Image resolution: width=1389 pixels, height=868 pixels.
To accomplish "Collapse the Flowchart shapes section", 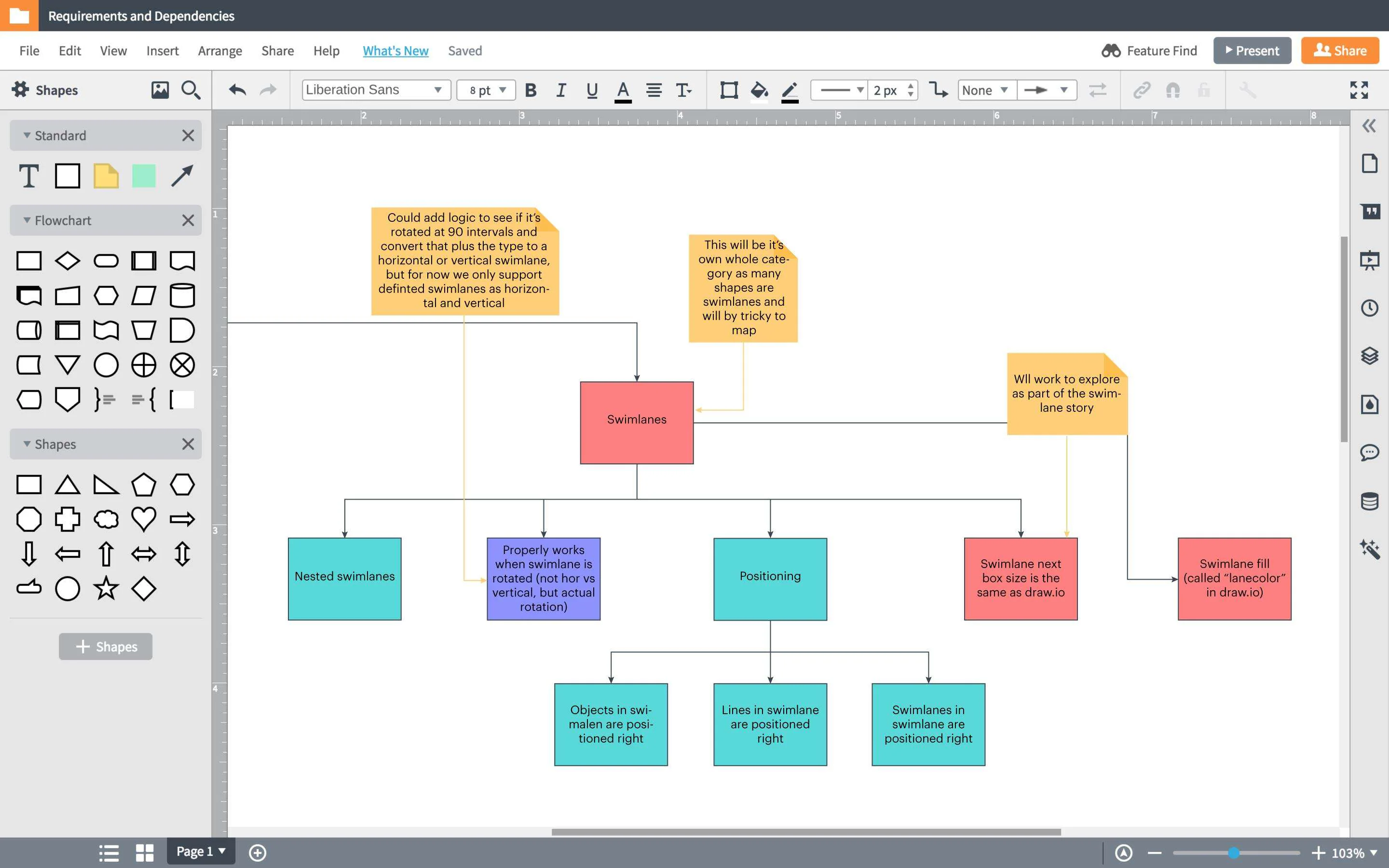I will click(x=27, y=220).
